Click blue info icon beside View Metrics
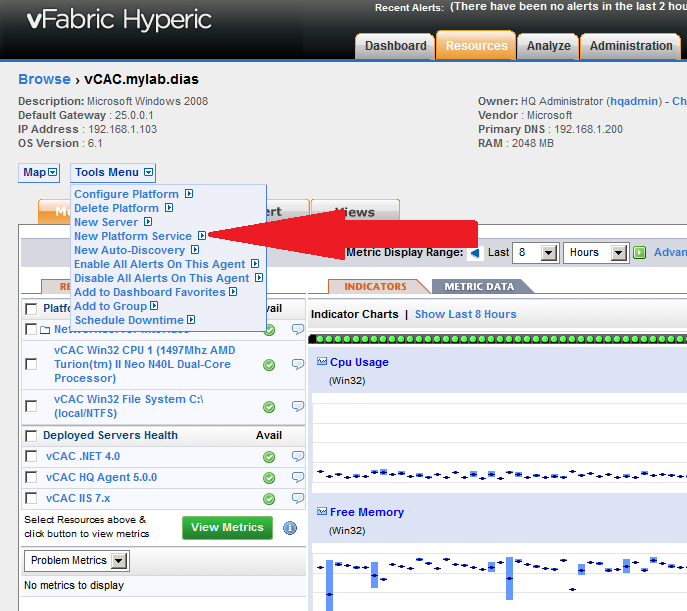This screenshot has height=611, width=687. (290, 528)
